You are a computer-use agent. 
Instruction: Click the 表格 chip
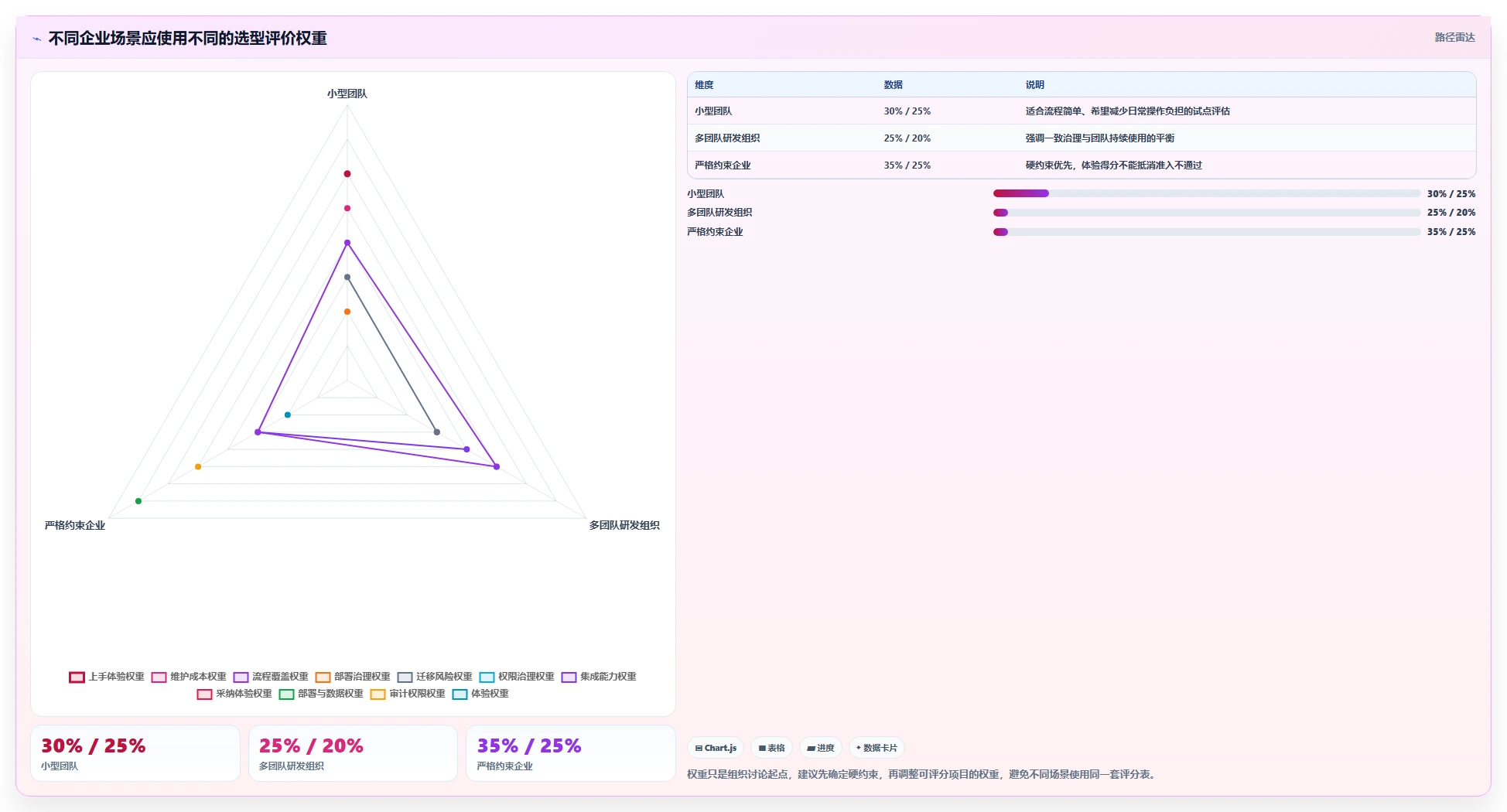click(771, 748)
